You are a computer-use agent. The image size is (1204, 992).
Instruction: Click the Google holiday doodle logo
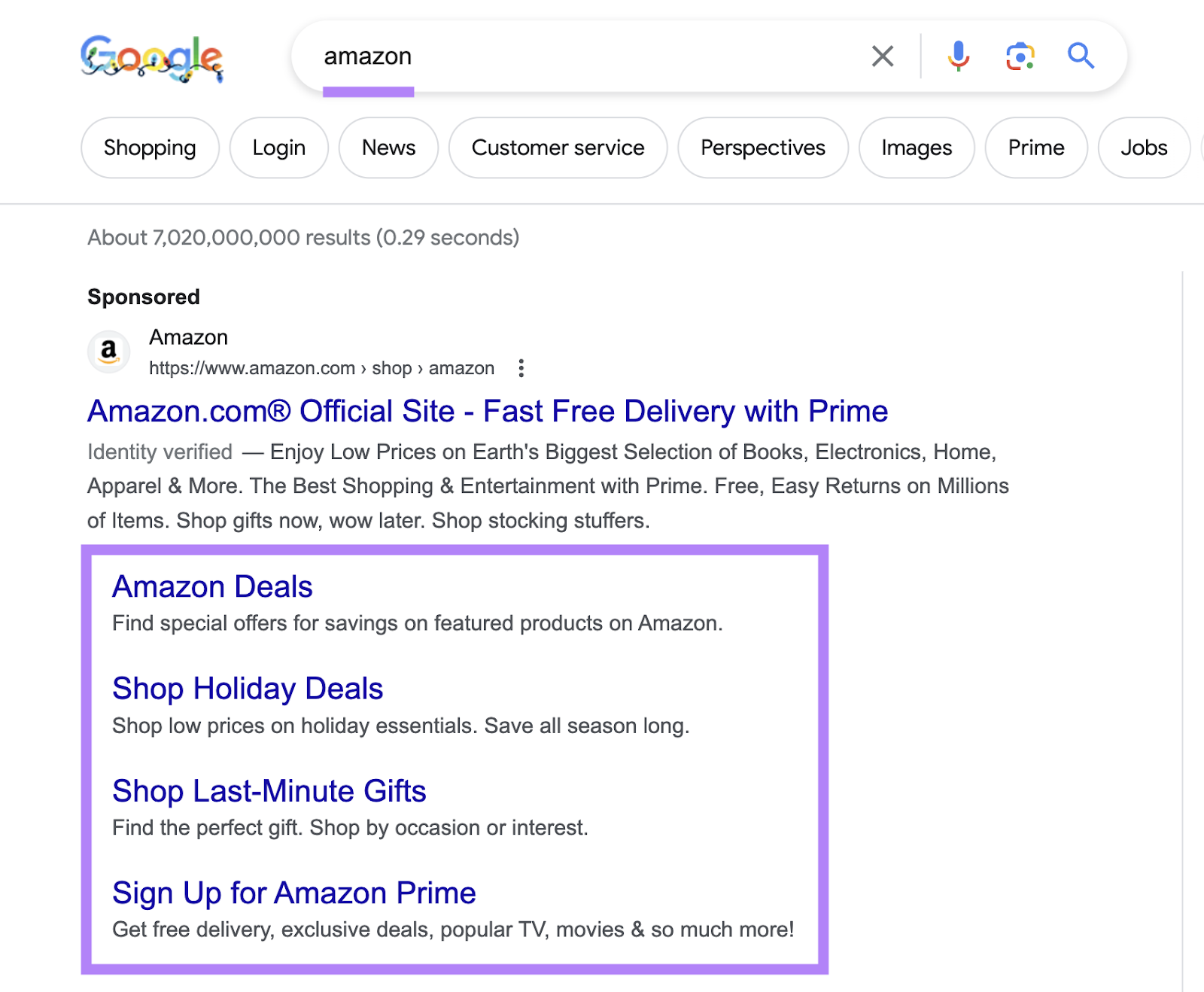[153, 56]
